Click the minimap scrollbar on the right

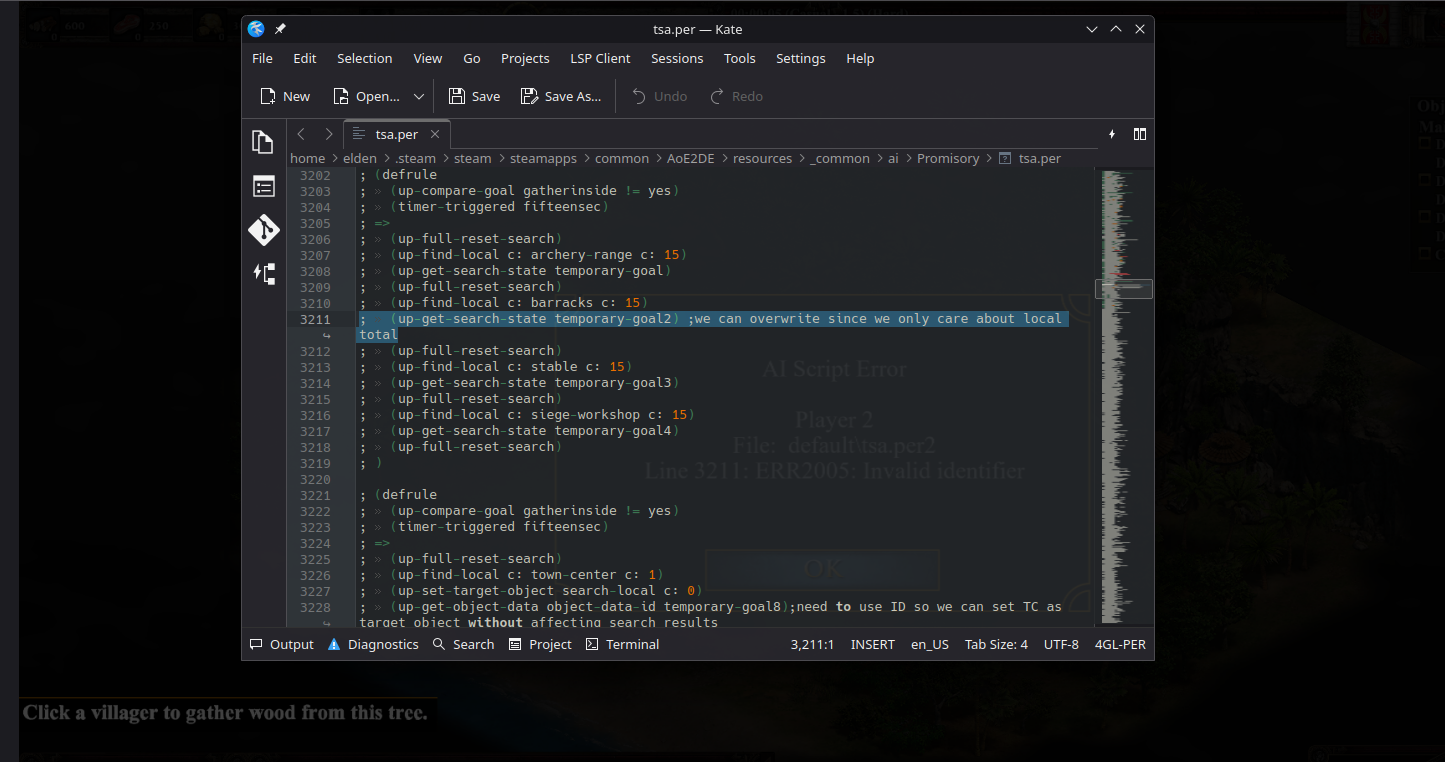pyautogui.click(x=1125, y=400)
